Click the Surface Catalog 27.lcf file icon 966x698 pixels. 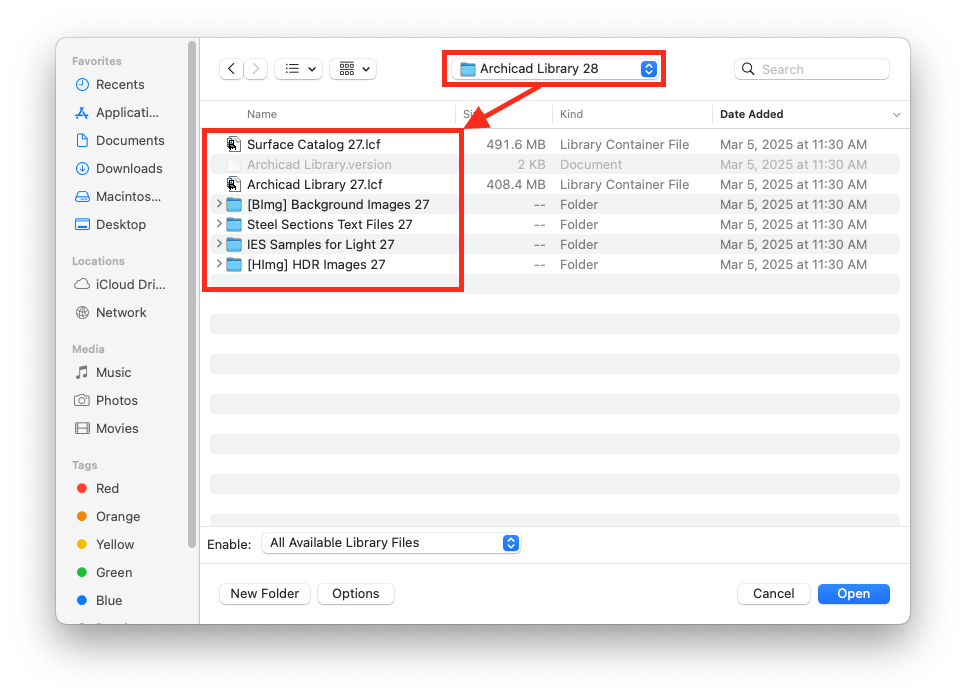233,144
